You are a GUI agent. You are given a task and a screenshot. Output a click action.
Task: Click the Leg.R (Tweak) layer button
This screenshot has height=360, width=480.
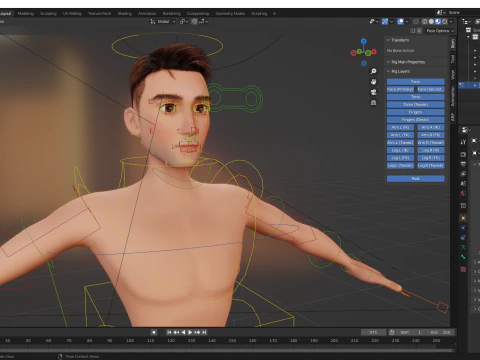pos(431,166)
